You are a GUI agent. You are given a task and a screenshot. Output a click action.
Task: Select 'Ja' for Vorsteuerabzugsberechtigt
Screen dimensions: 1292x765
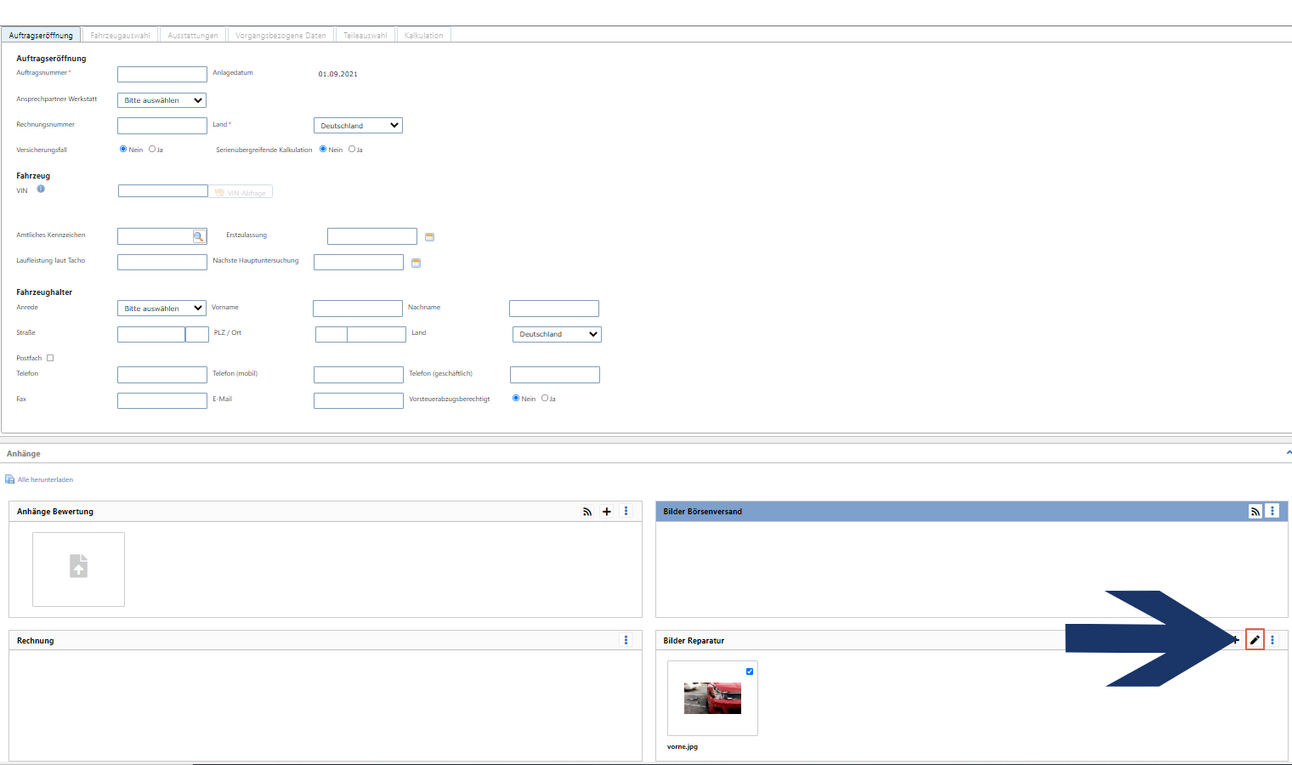(545, 398)
